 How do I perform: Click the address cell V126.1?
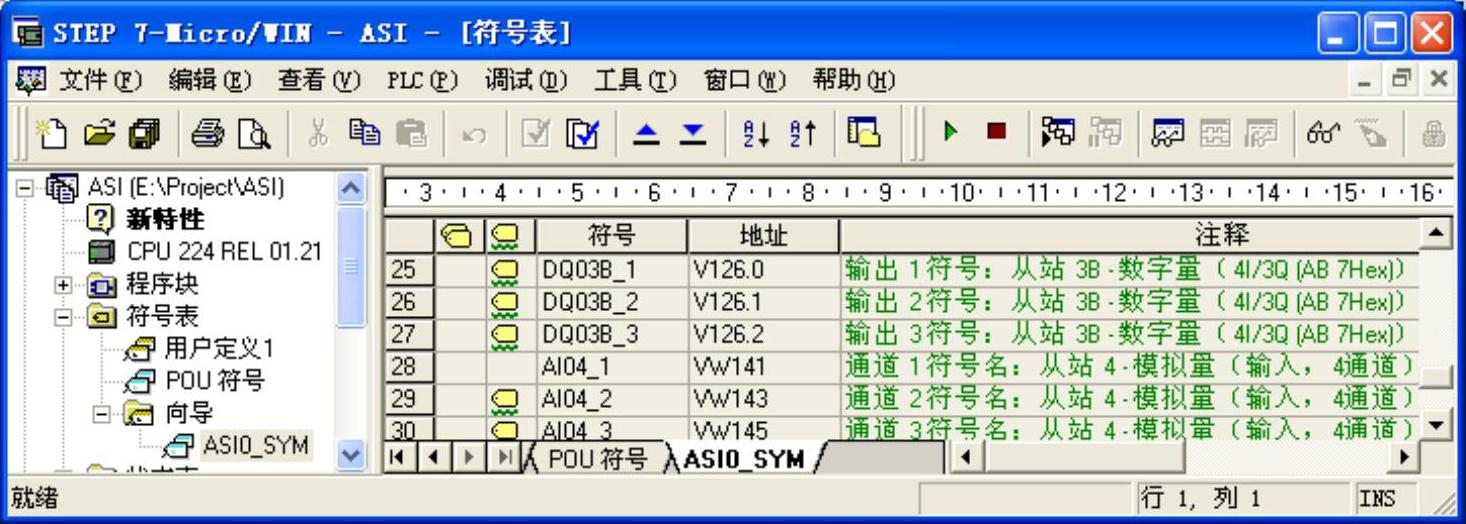pos(763,301)
